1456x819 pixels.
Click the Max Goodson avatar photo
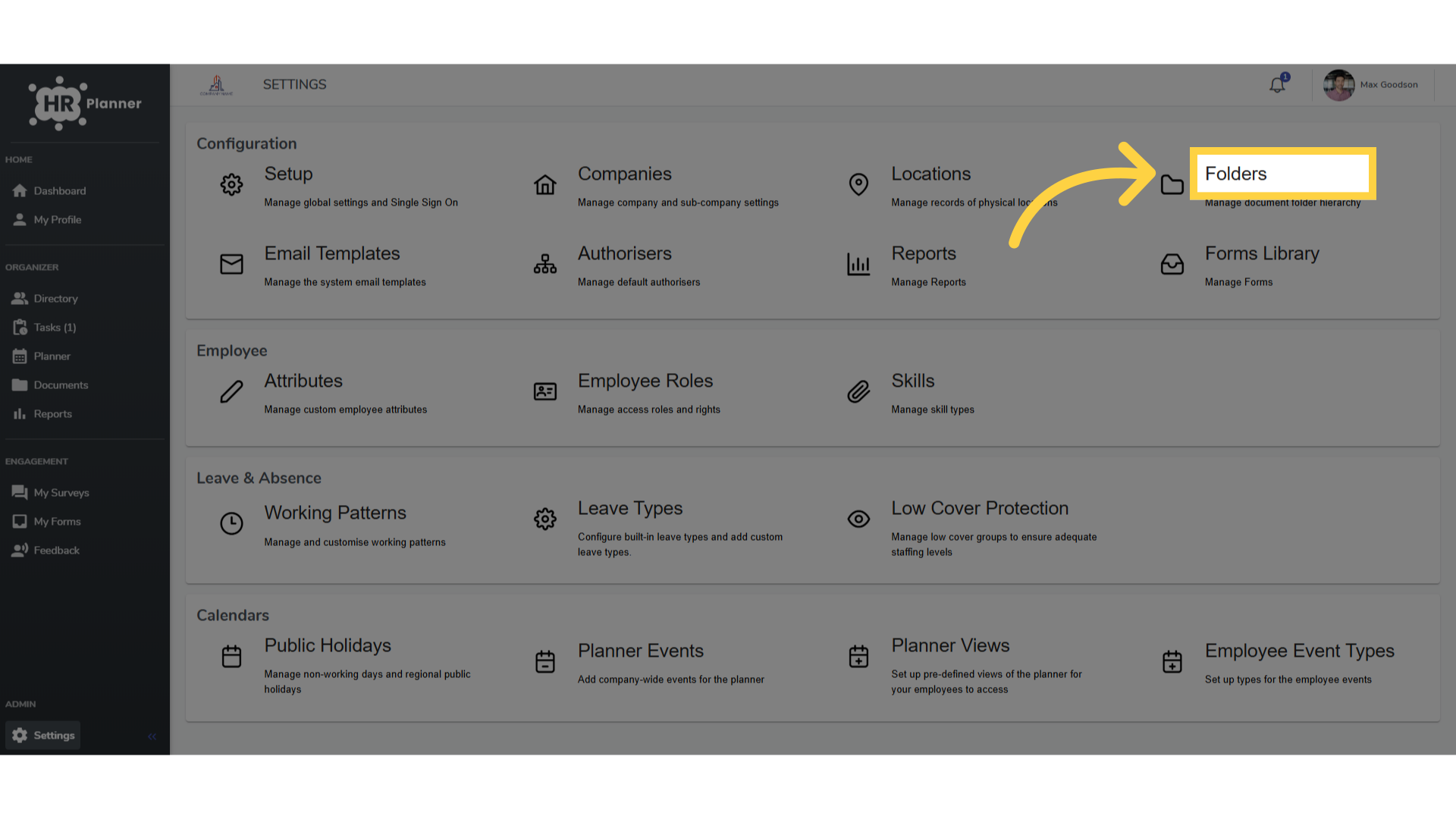pos(1338,85)
